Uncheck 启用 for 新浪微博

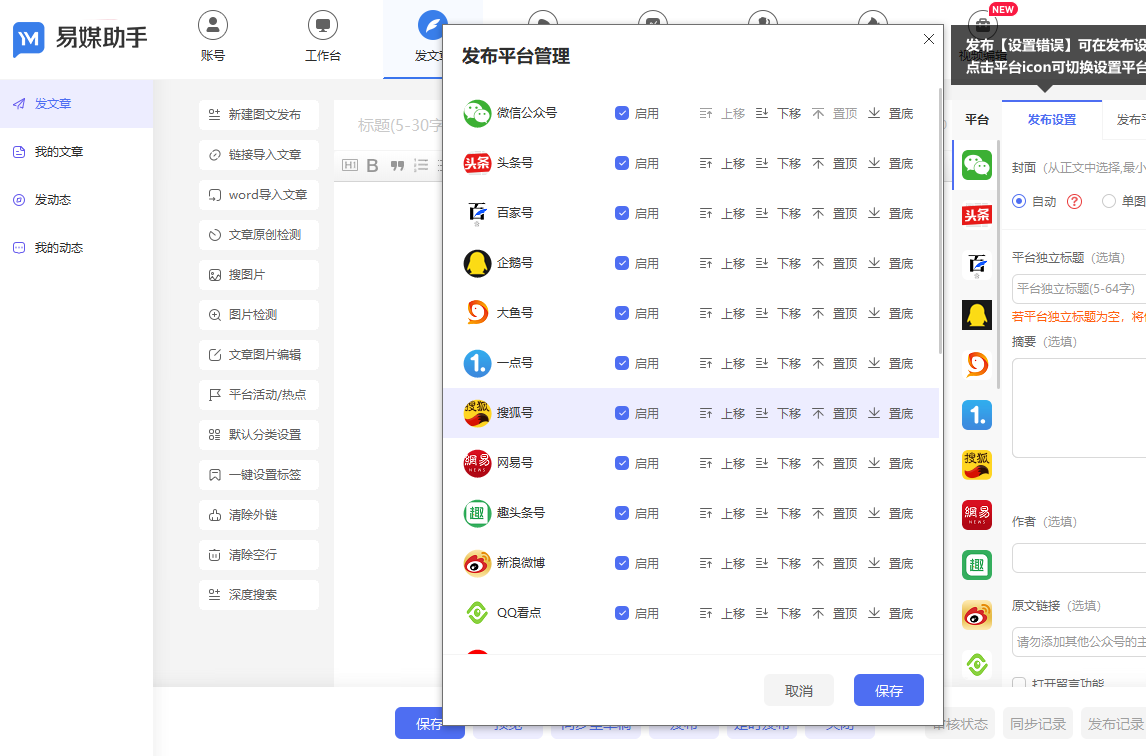point(622,563)
